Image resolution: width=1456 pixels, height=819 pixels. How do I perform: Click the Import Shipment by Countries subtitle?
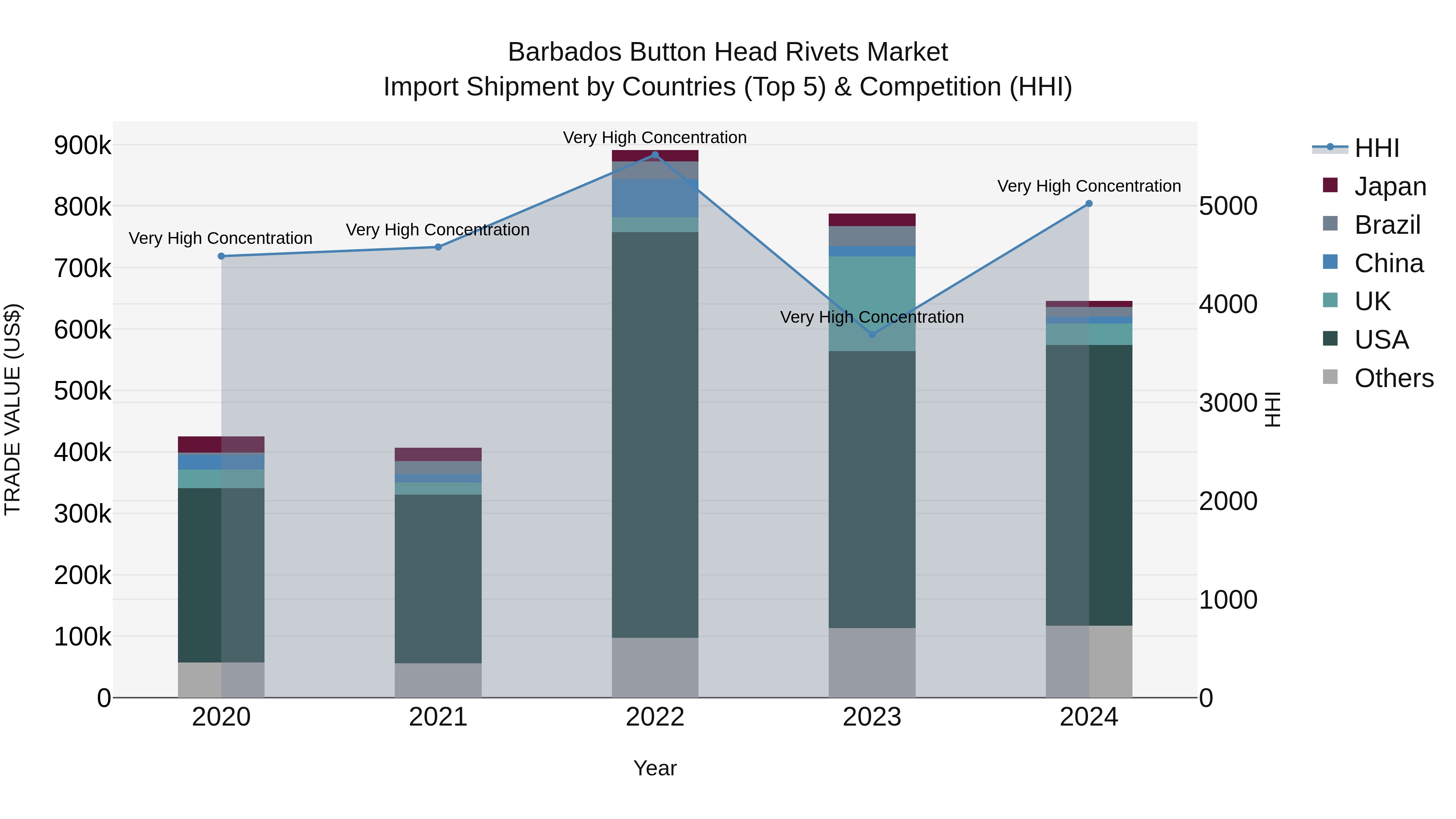click(x=728, y=87)
